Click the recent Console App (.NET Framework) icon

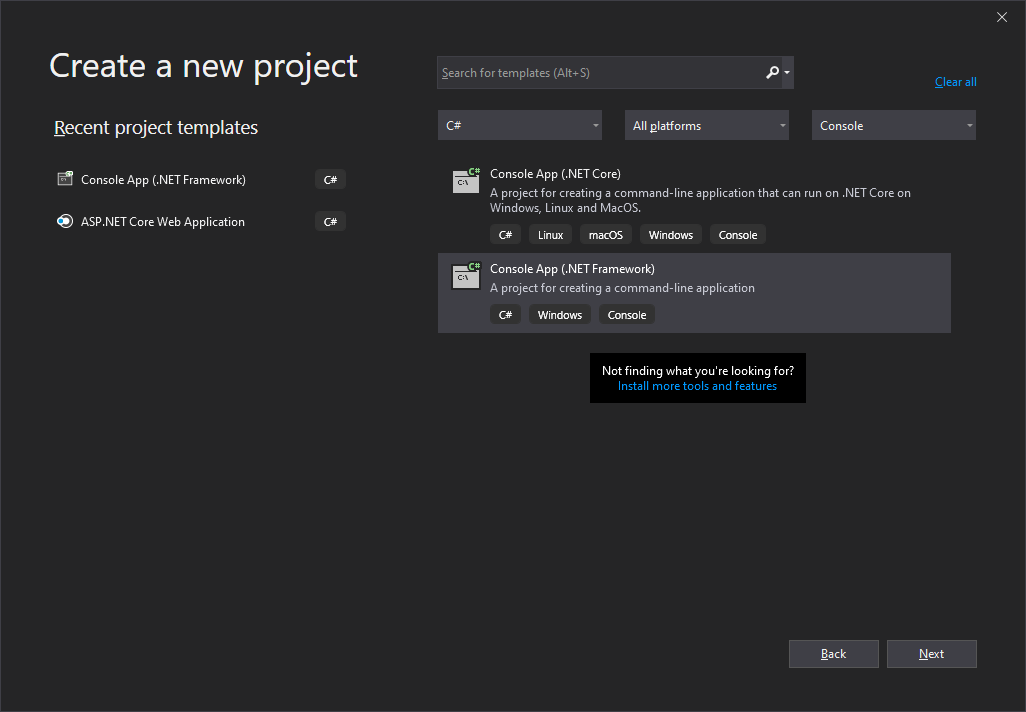pos(65,180)
